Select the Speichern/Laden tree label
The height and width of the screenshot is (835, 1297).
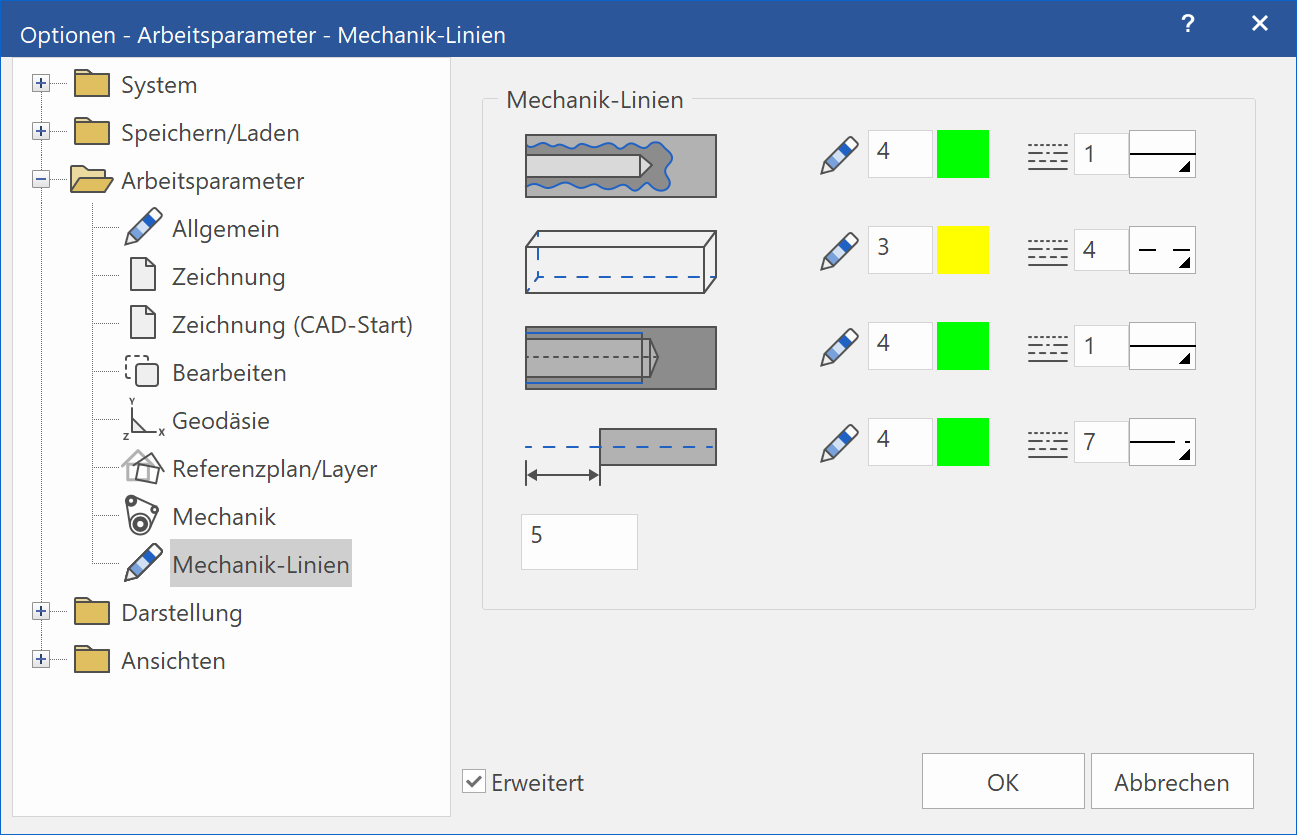pos(210,133)
